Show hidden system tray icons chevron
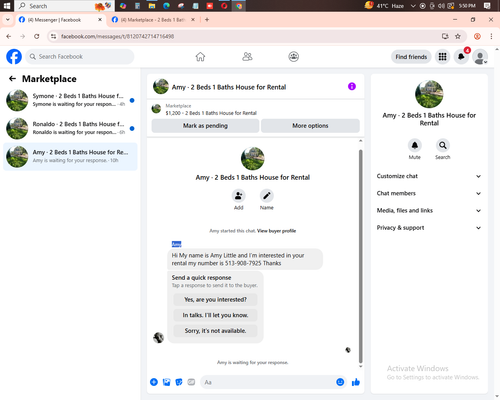The height and width of the screenshot is (400, 500). (x=413, y=6)
